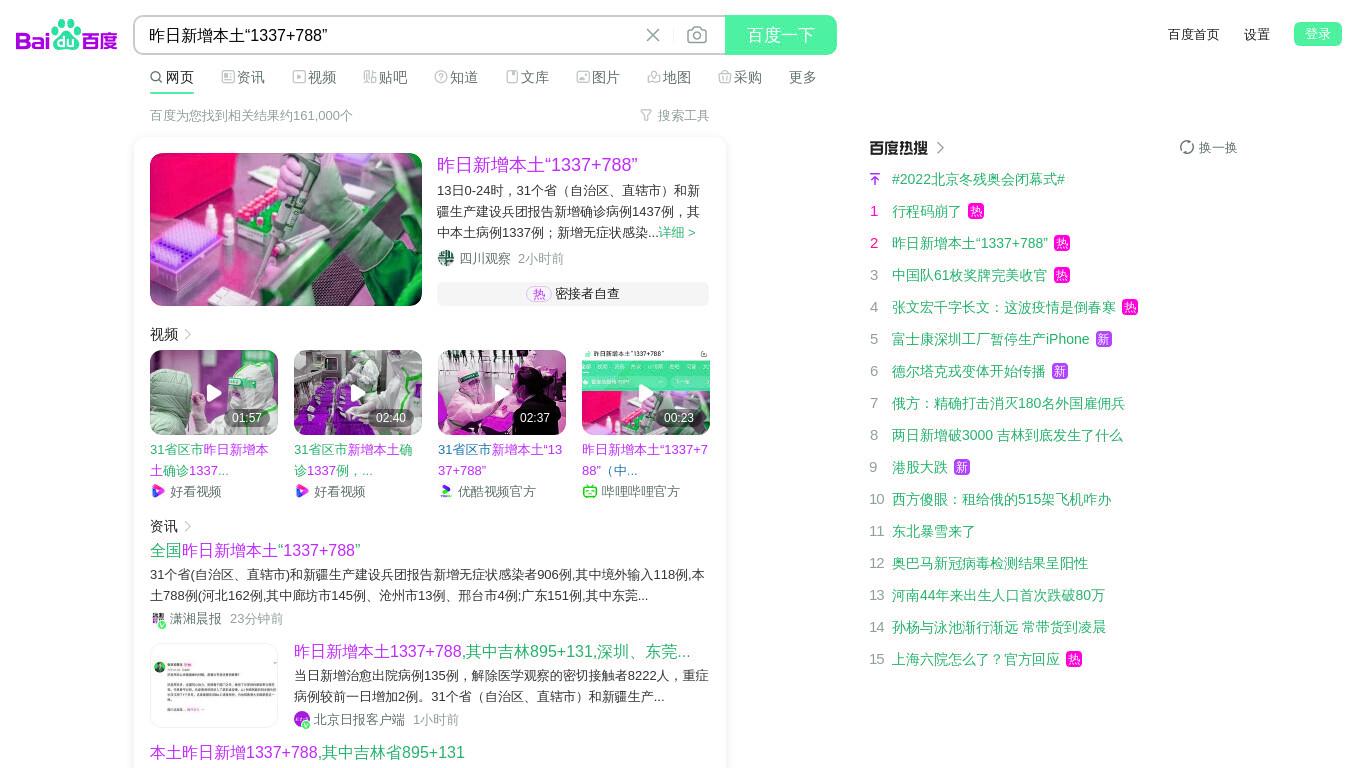The width and height of the screenshot is (1366, 768).
Task: Click the 北京日报客户端 source icon
Action: click(x=302, y=720)
